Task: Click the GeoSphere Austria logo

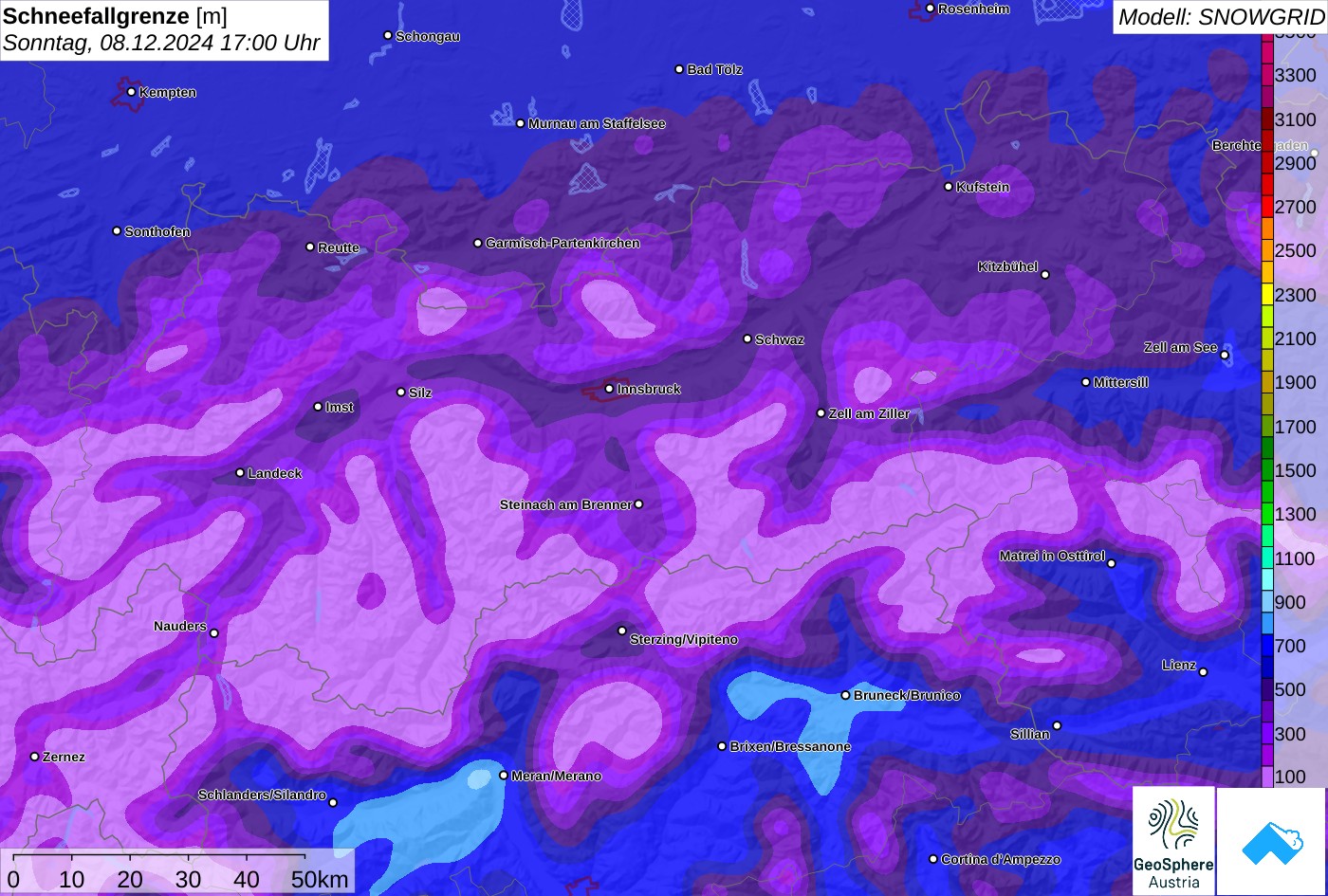Action: 1173,841
